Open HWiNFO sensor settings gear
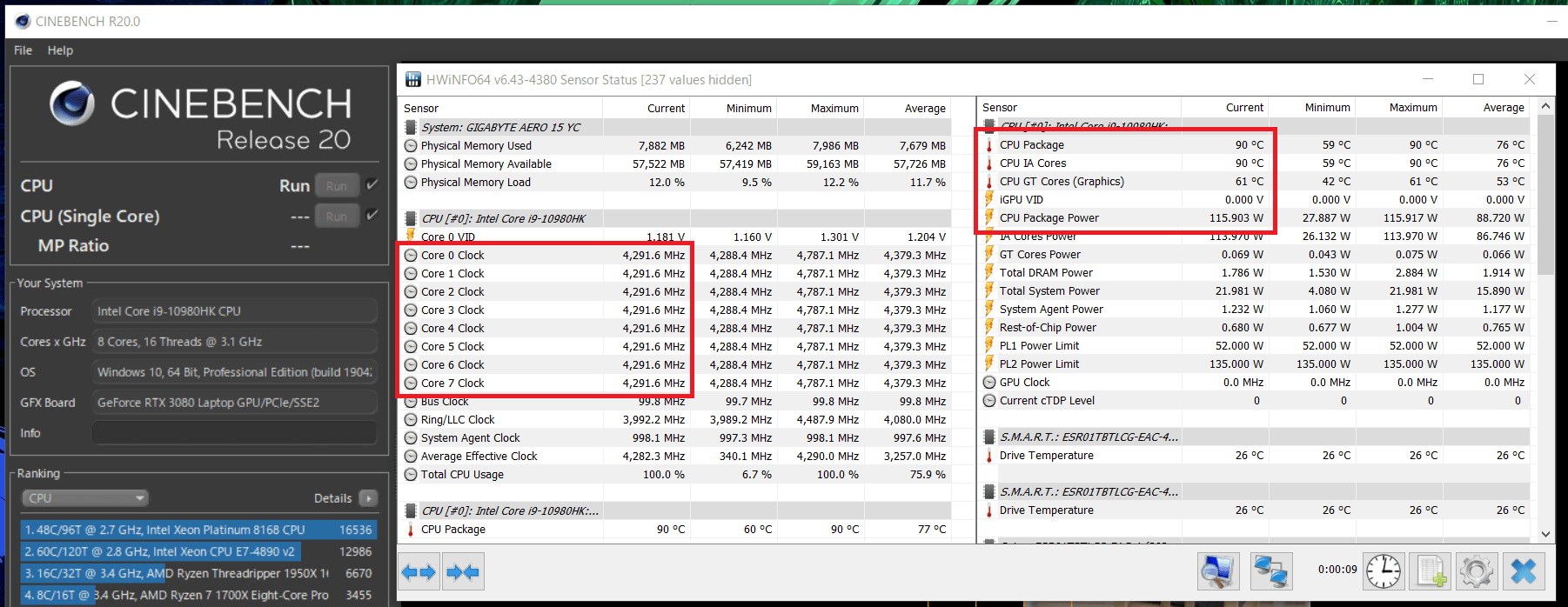The image size is (1568, 607). (1477, 571)
